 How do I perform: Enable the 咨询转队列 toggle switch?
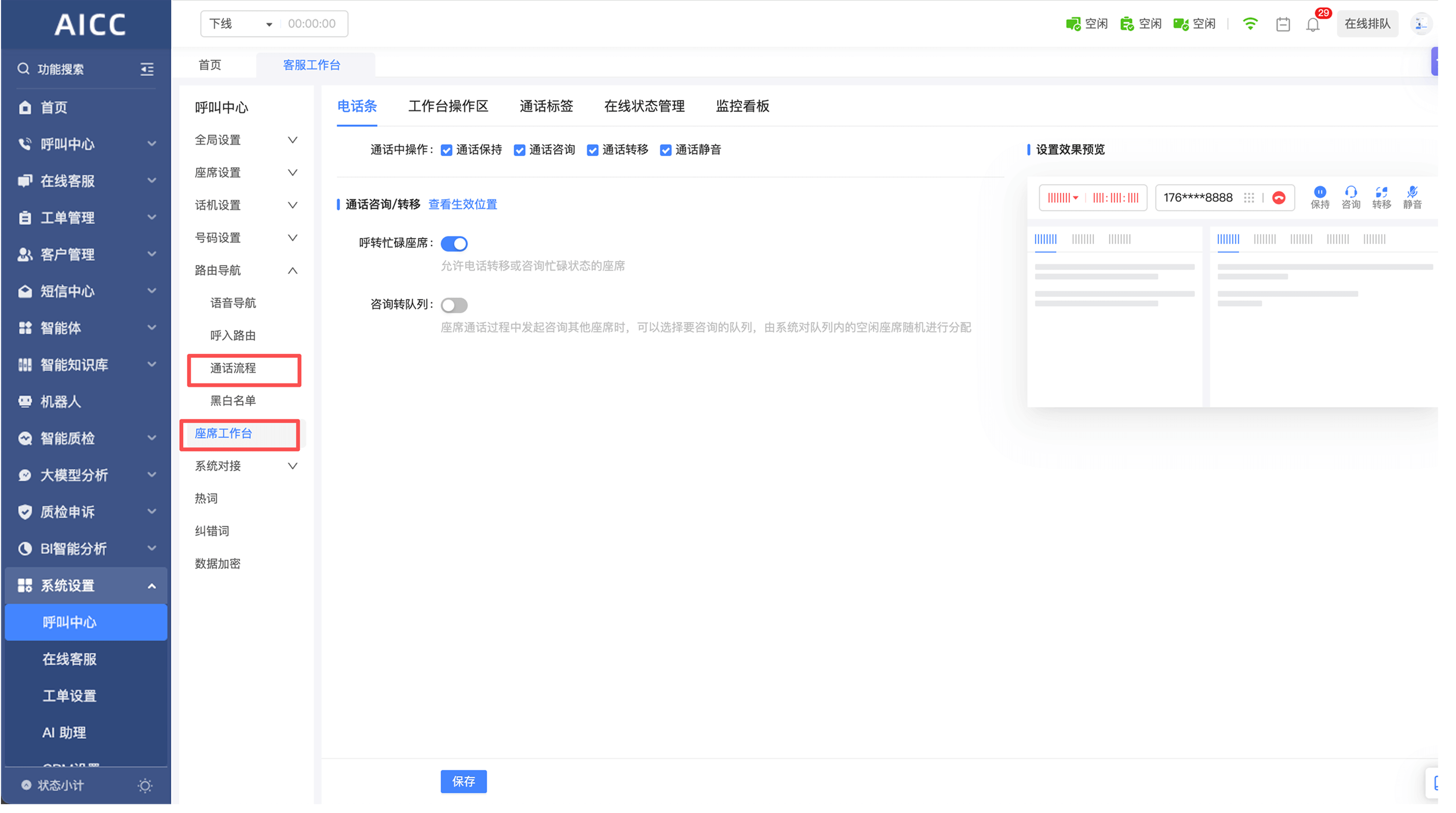[x=454, y=305]
